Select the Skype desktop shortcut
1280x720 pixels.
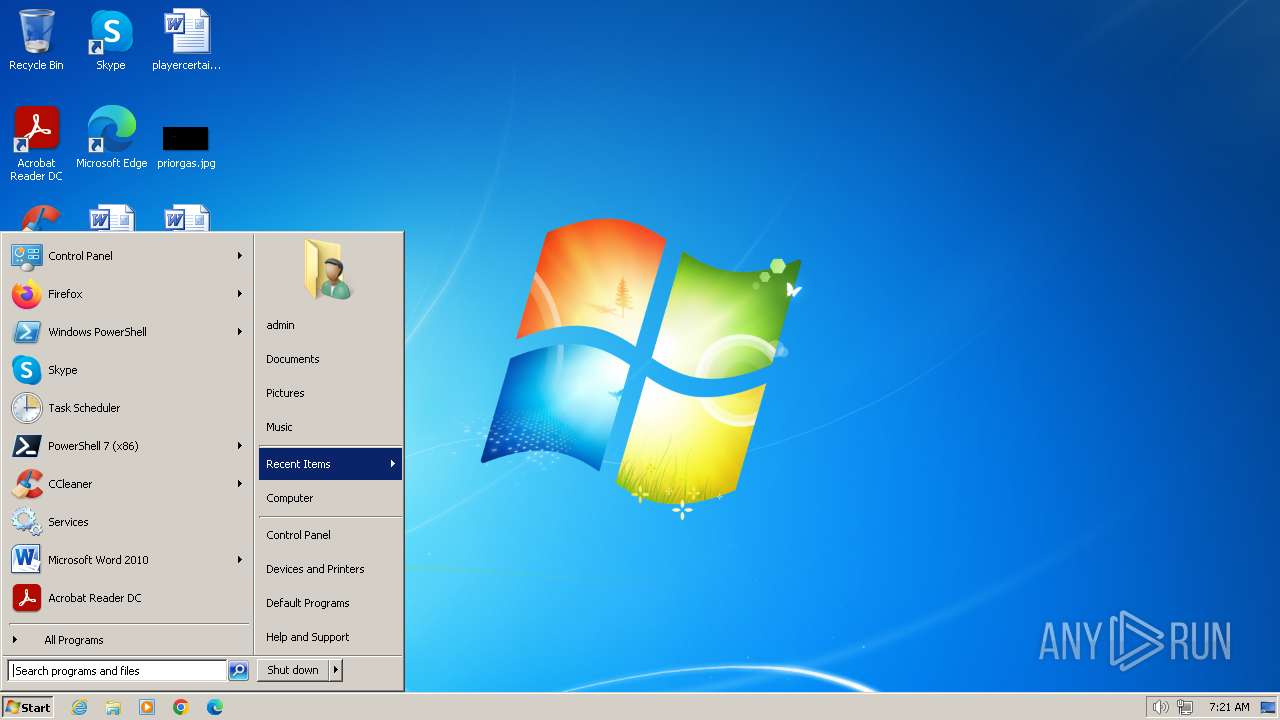point(111,40)
